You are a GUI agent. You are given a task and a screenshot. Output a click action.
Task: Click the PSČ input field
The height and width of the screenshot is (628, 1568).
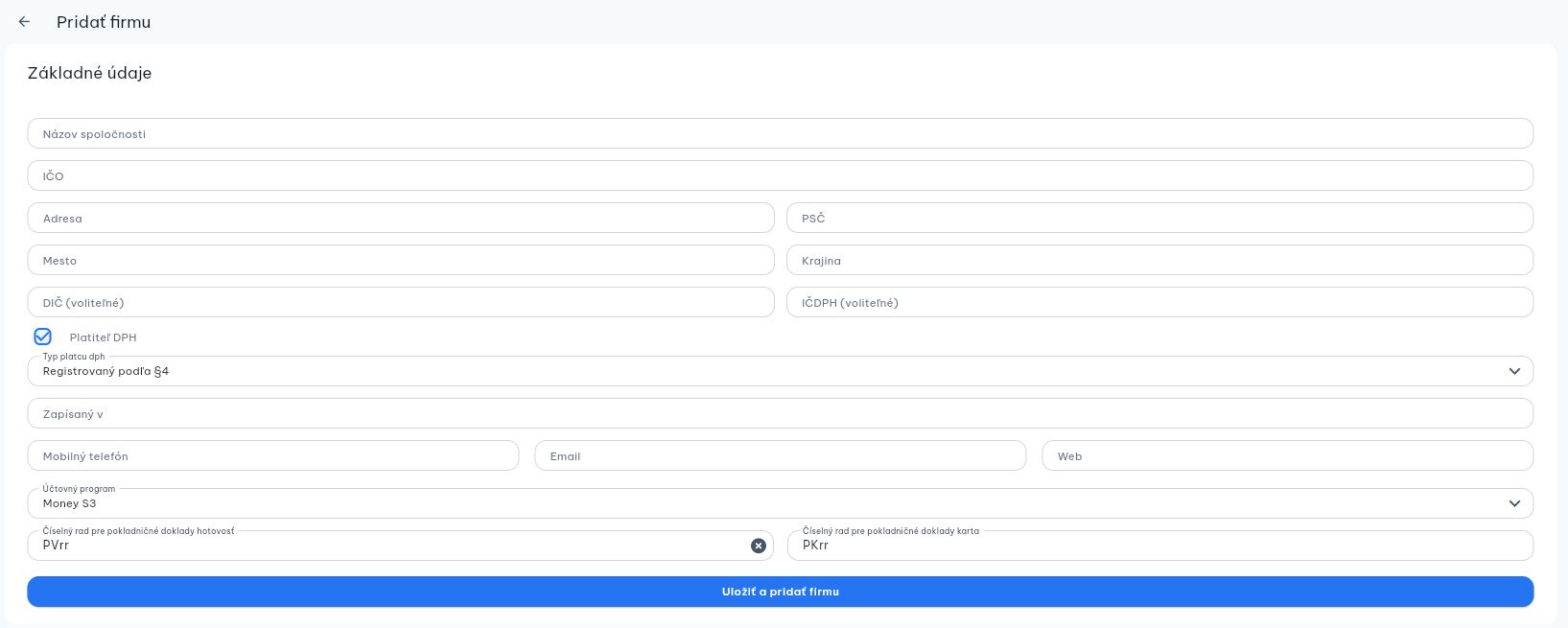tap(1160, 218)
